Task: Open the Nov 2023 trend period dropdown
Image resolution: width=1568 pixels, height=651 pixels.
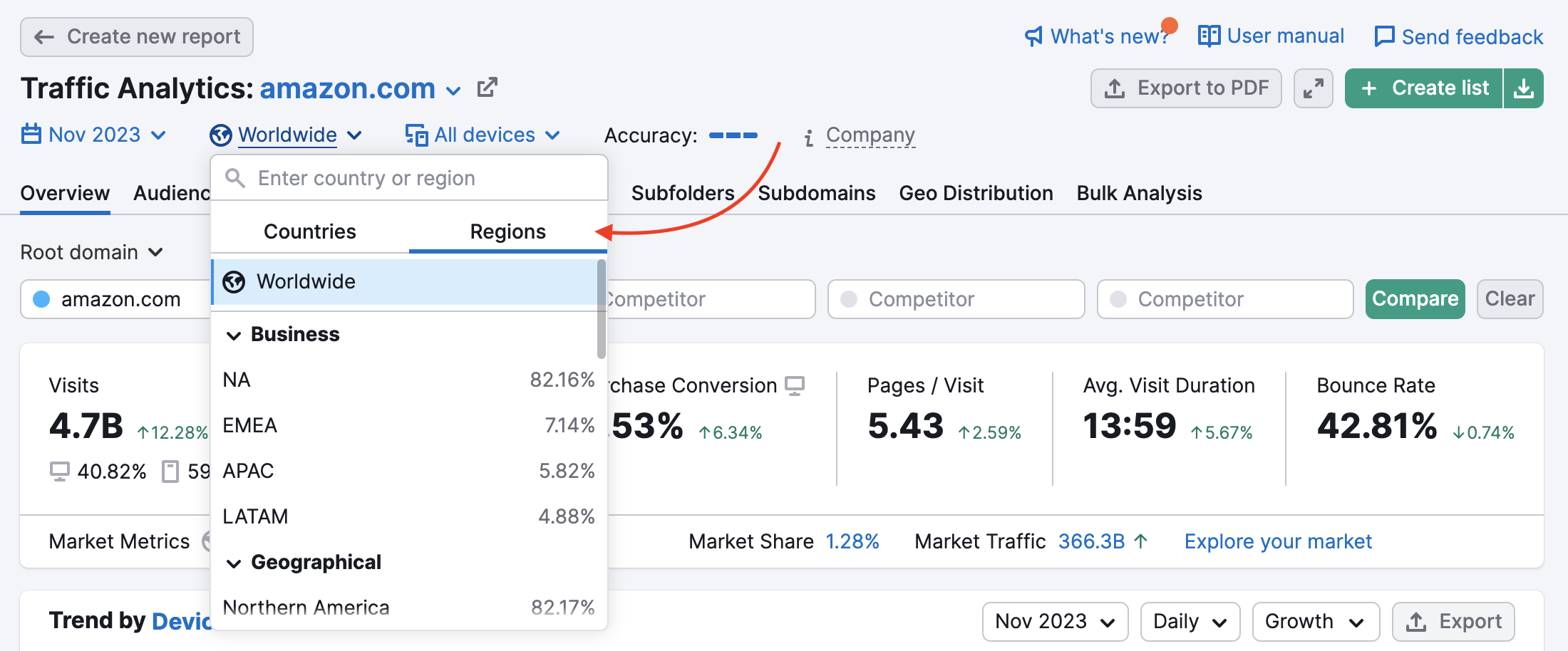Action: 1055,622
